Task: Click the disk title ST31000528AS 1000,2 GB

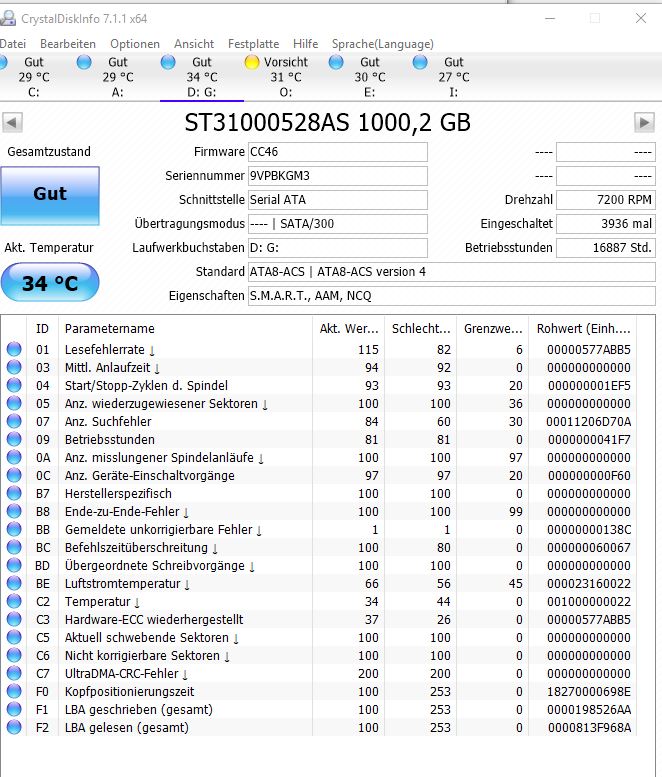Action: 328,122
